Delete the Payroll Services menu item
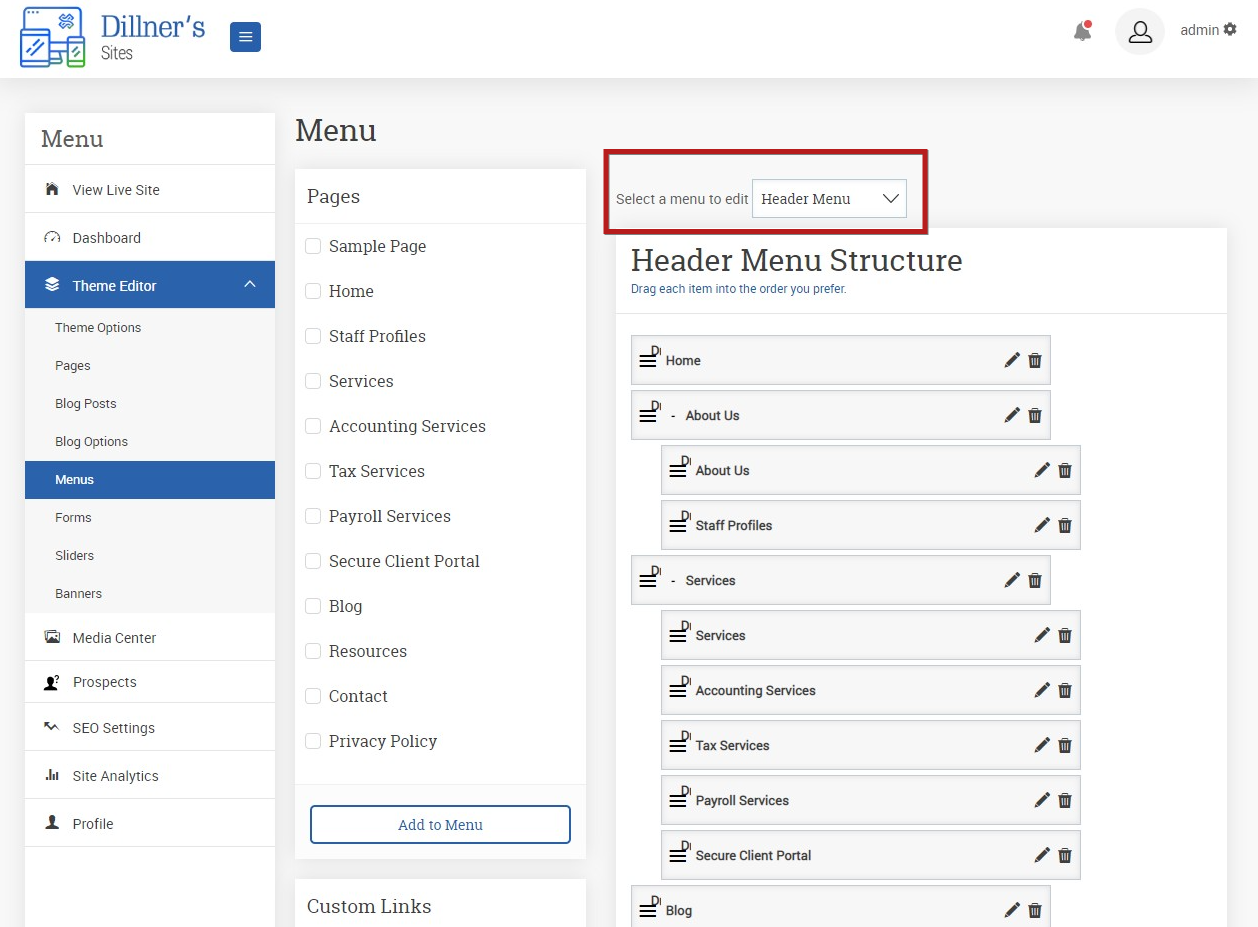 point(1065,800)
